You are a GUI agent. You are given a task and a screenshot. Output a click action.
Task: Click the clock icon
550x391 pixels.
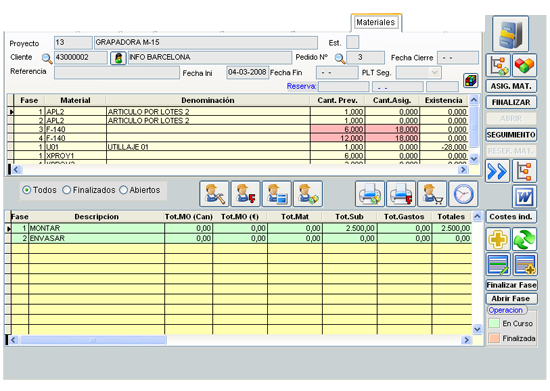pyautogui.click(x=463, y=194)
